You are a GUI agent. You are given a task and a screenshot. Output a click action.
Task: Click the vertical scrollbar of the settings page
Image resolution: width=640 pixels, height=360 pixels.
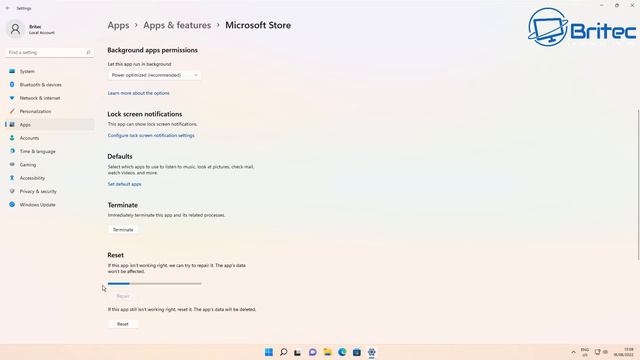coord(638,184)
